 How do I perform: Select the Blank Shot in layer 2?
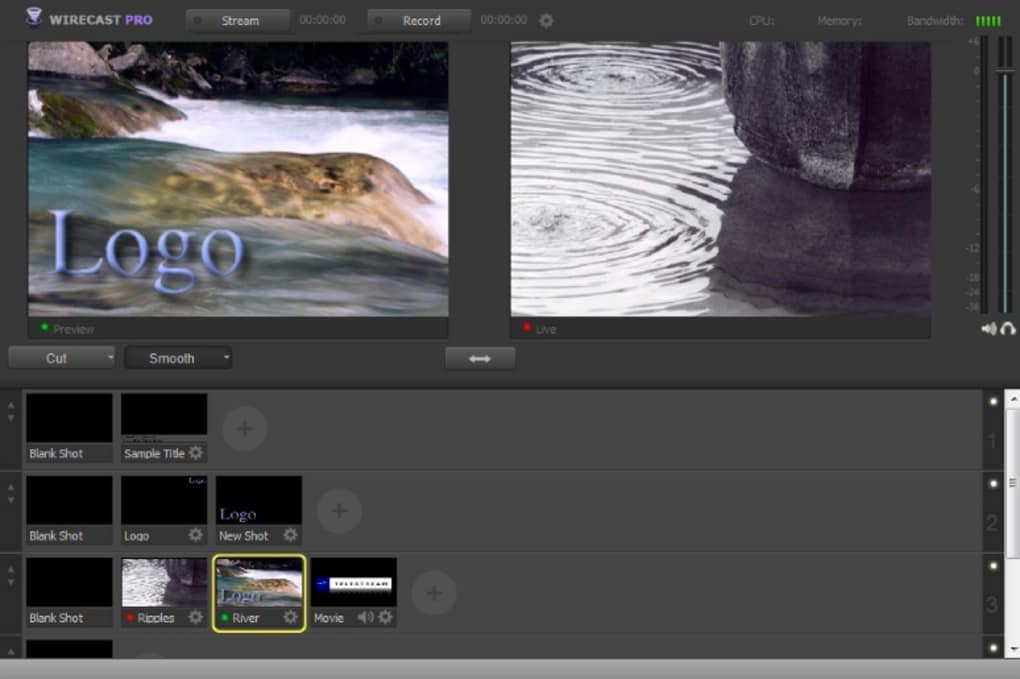point(69,510)
